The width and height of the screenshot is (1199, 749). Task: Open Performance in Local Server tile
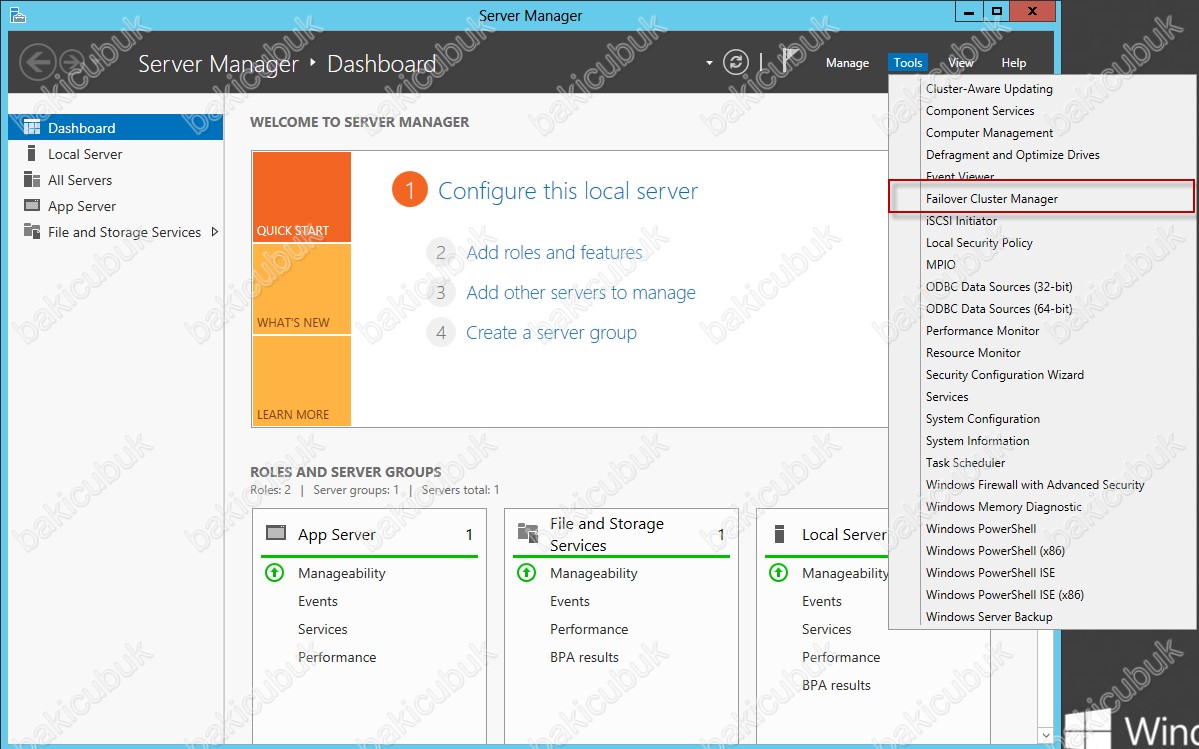841,657
